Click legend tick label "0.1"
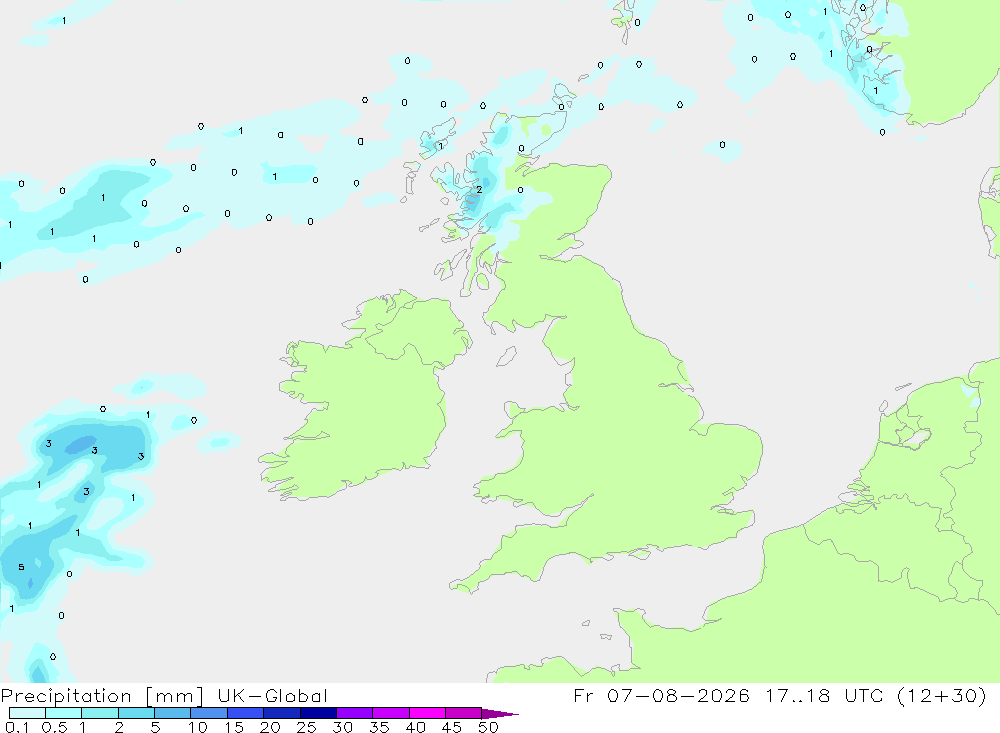1000x733 pixels. coord(17,727)
